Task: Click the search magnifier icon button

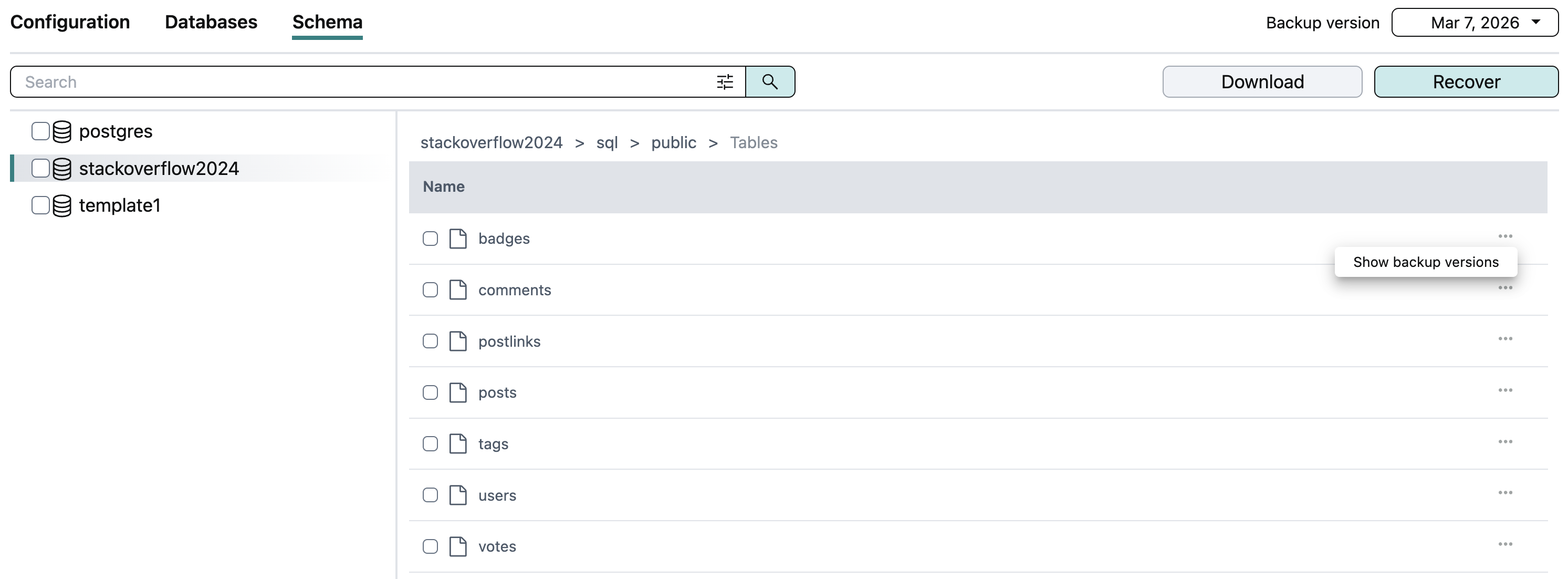Action: point(769,81)
